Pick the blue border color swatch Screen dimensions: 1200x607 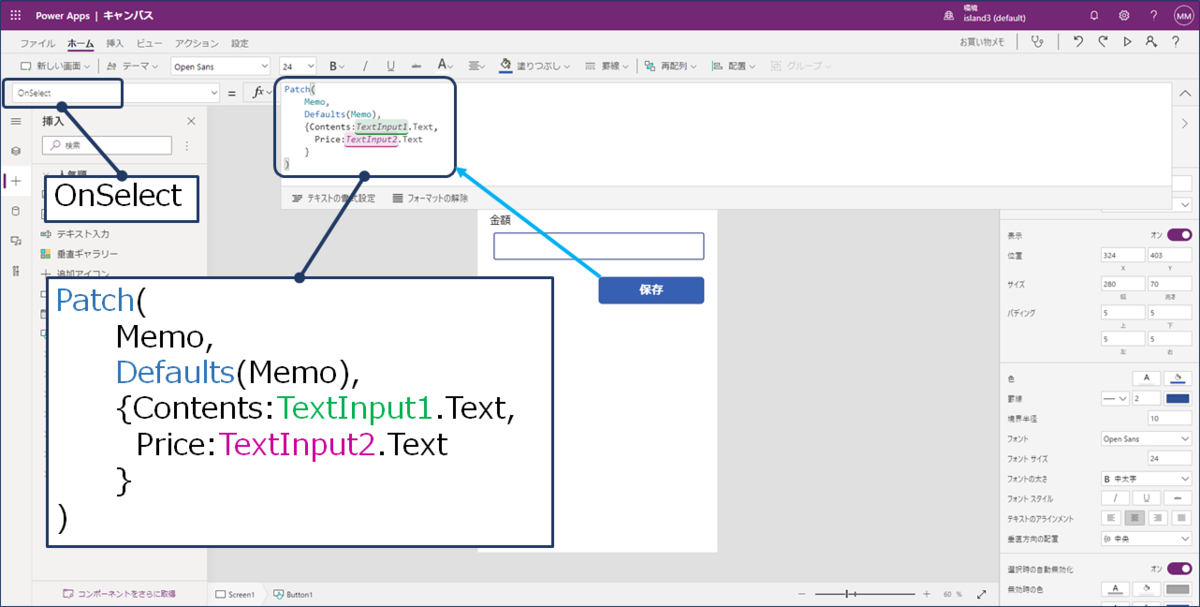click(x=1178, y=398)
